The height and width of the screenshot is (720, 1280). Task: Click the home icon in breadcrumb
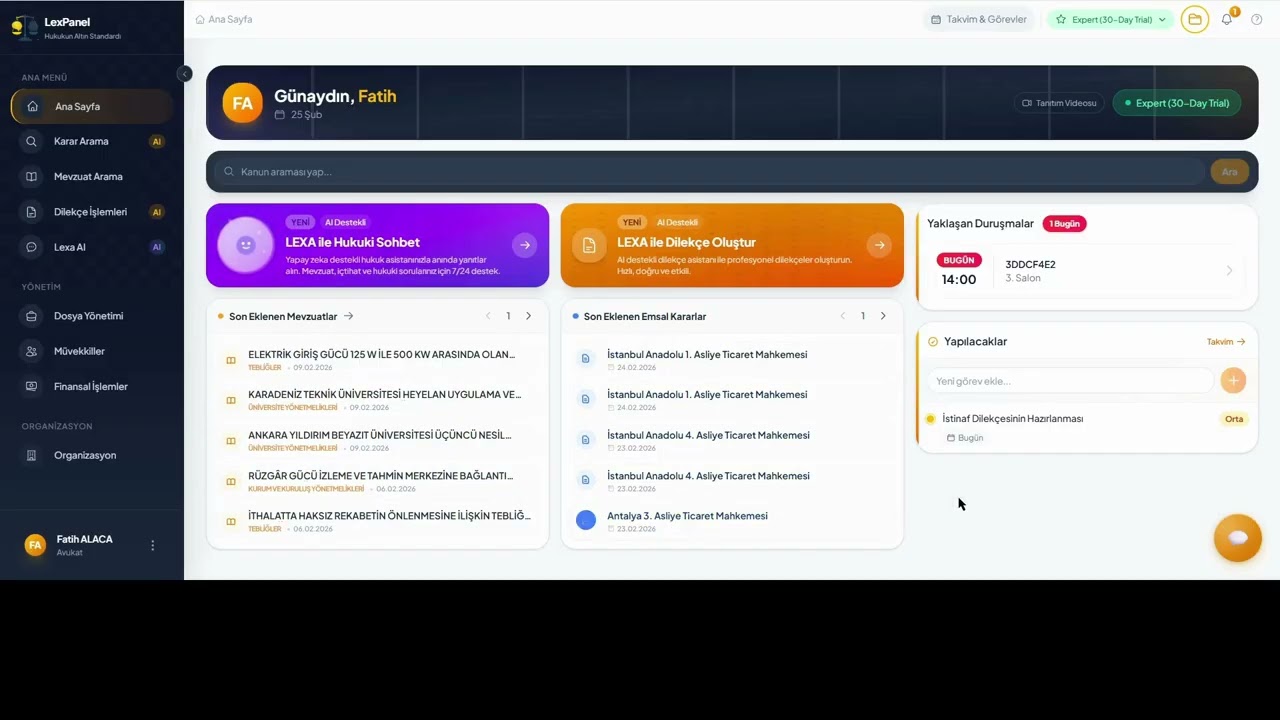200,19
